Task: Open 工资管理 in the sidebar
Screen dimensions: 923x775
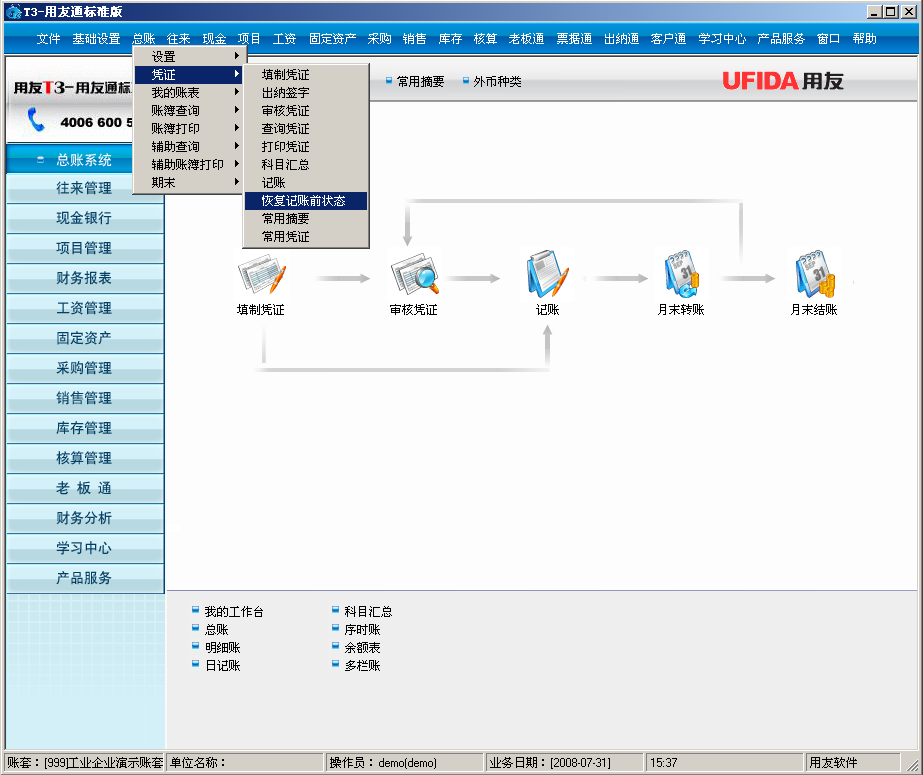Action: (85, 308)
